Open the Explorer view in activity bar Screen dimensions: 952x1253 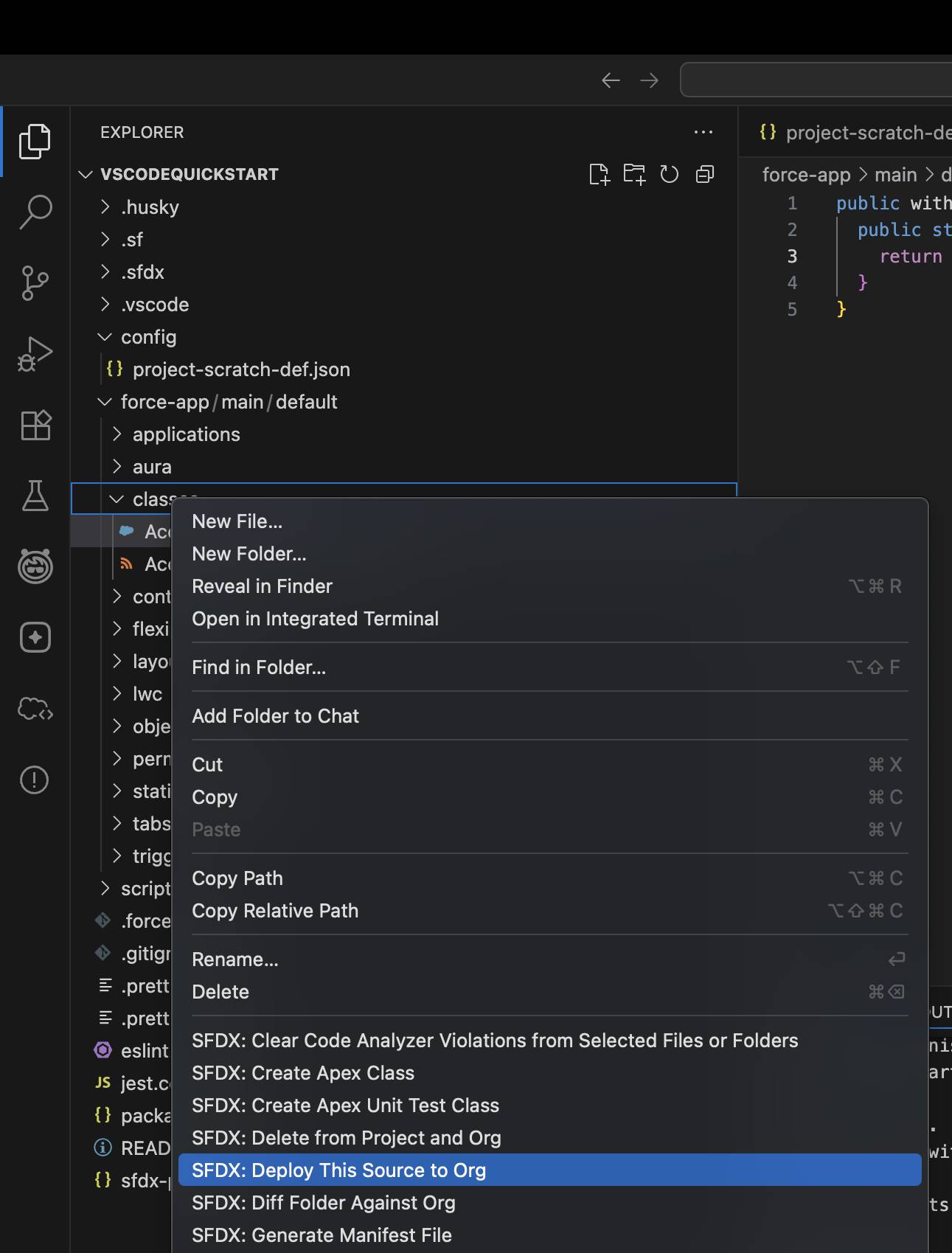[x=35, y=141]
